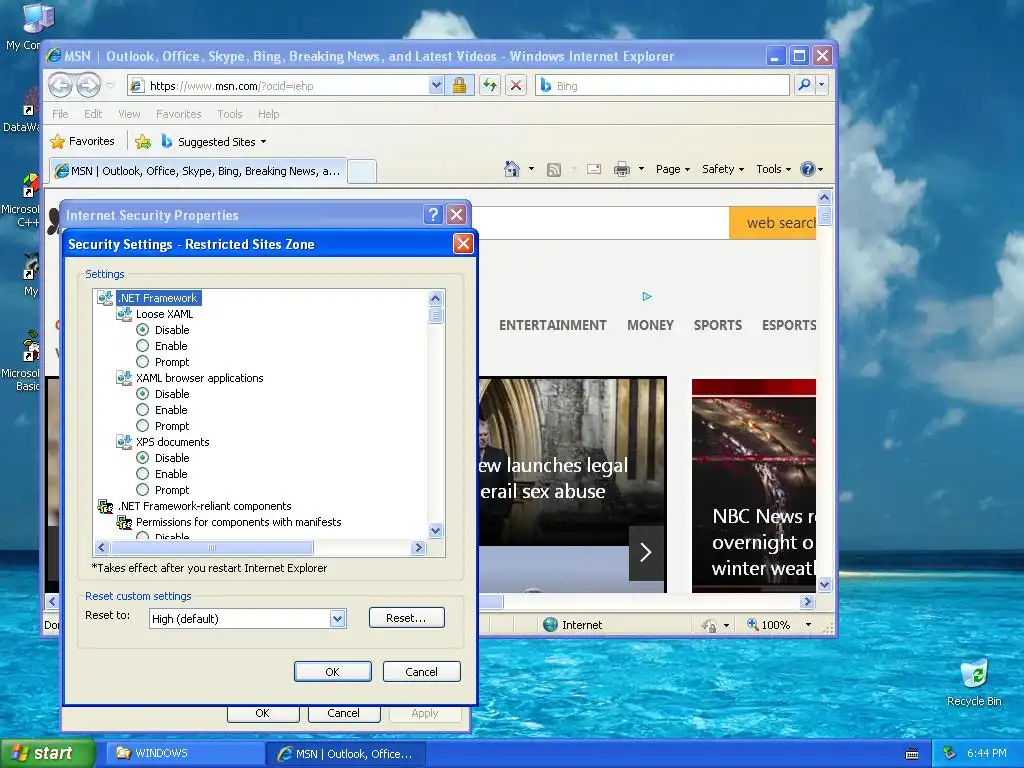
Task: Click OK in the Security Settings dialog
Action: point(332,671)
